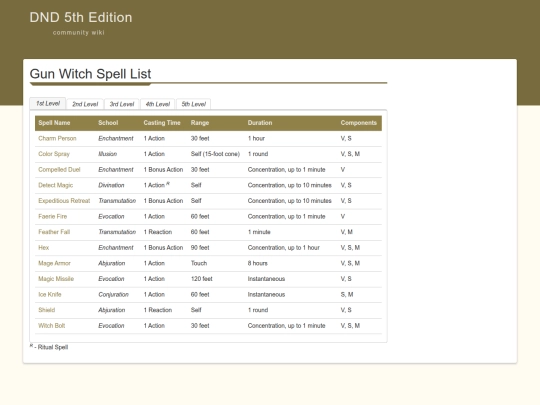
Task: Click the Ritual Spell footnote text
Action: click(53, 347)
